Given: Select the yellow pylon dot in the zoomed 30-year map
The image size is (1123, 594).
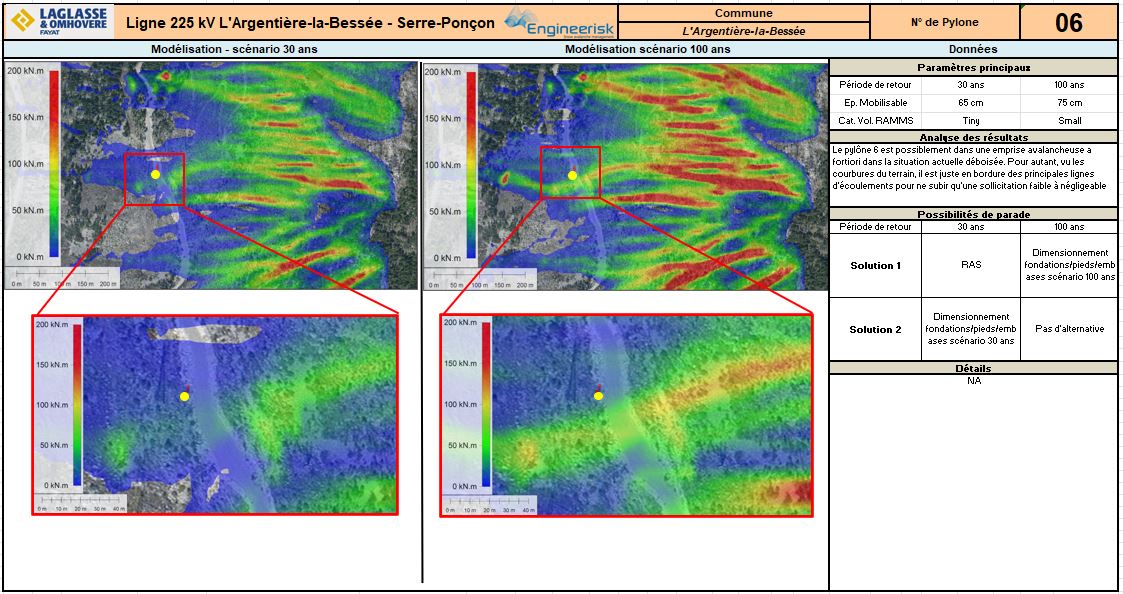Looking at the screenshot, I should tap(185, 397).
